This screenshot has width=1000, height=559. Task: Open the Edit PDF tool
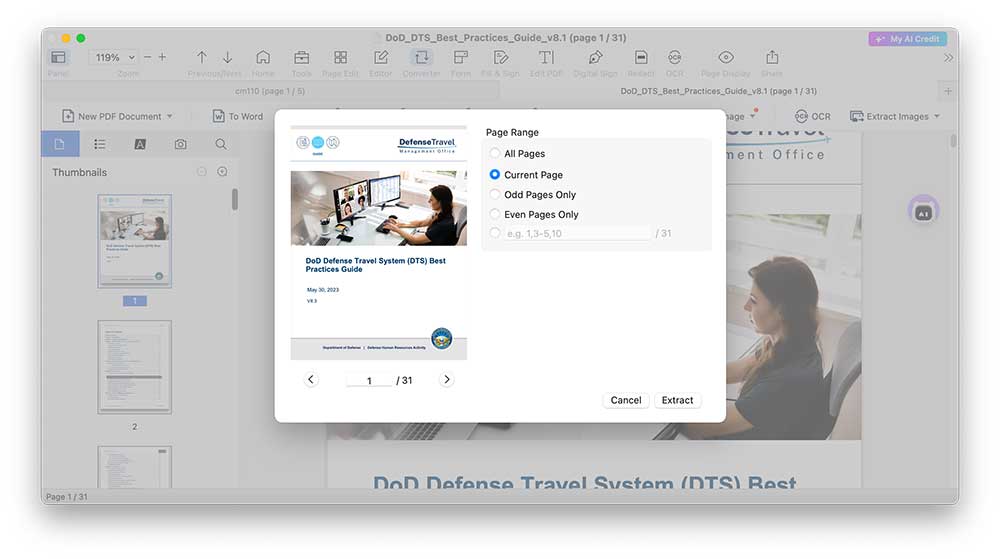click(x=546, y=57)
